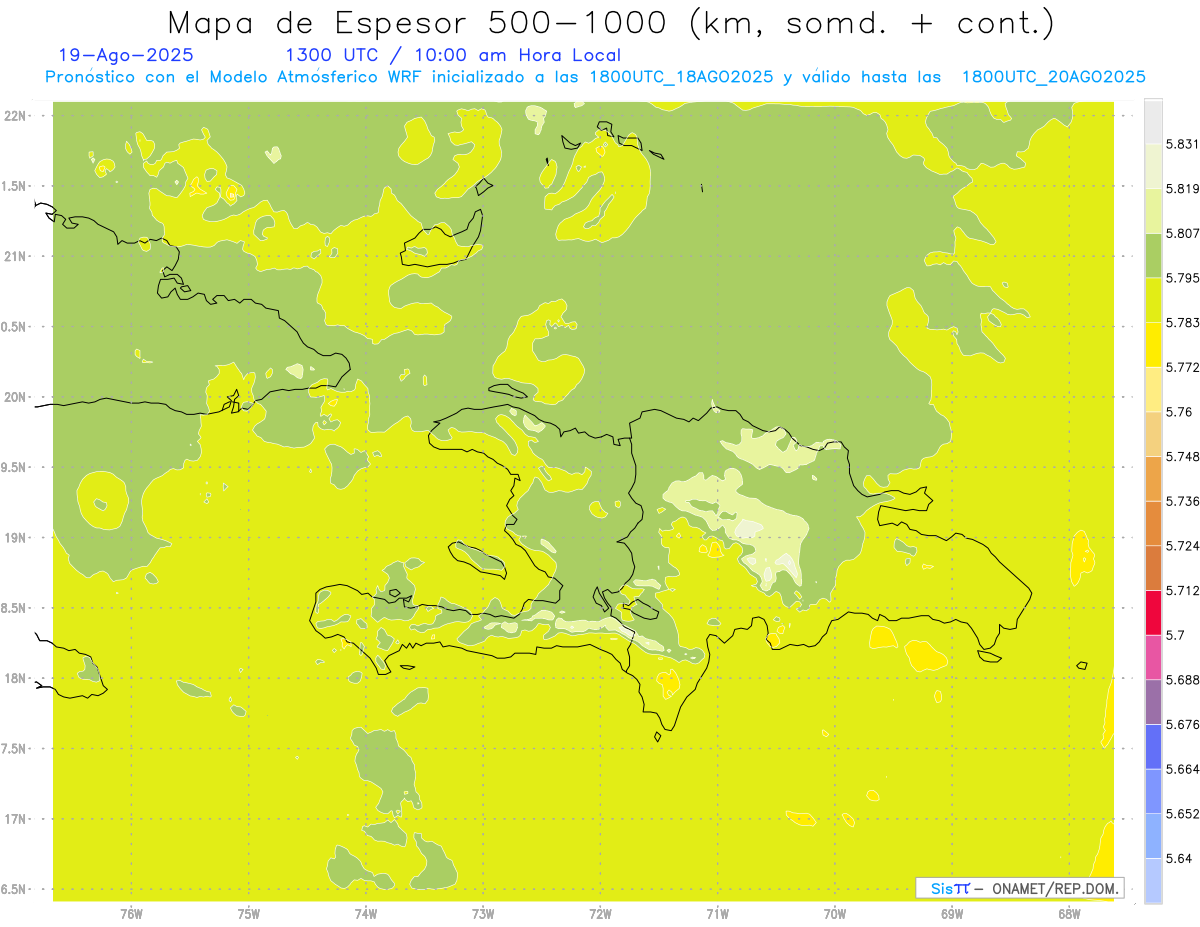Click the colorbar value '5.724'
The image size is (1200, 927).
tap(1182, 546)
